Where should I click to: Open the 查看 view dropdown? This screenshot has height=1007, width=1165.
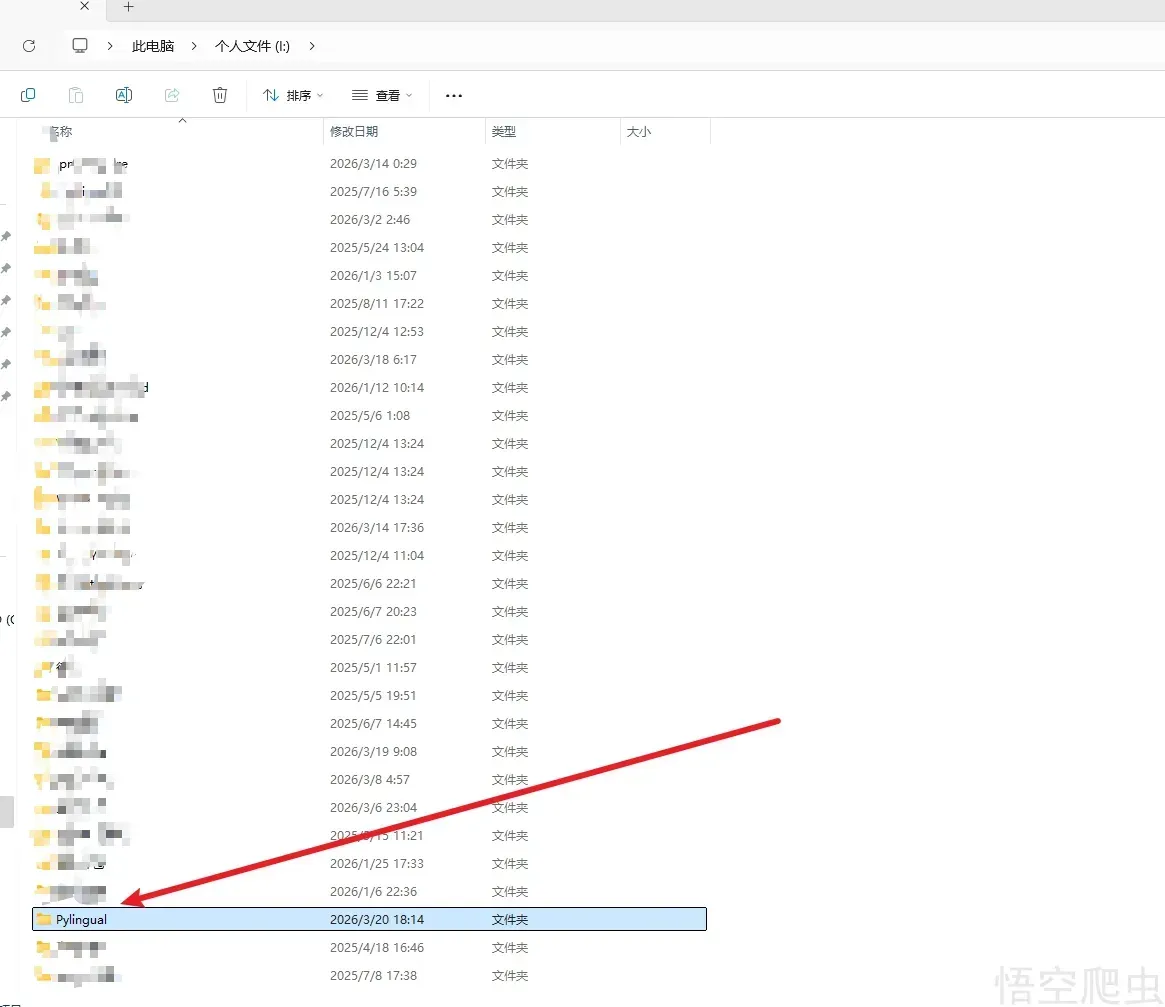coord(382,95)
